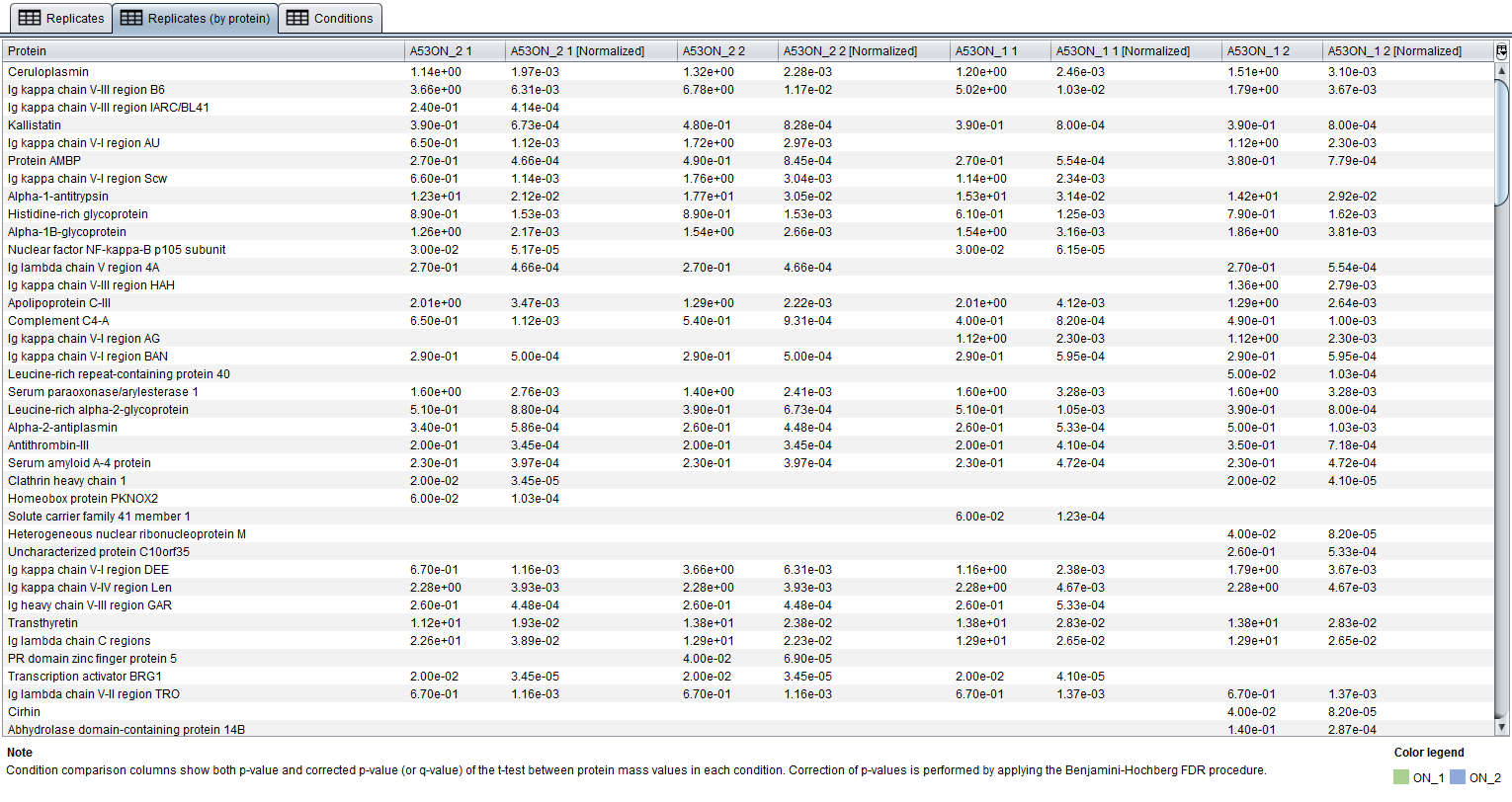Click the A53ON_2 2 column header
Viewport: 1512px width, 802px height.
coord(727,51)
